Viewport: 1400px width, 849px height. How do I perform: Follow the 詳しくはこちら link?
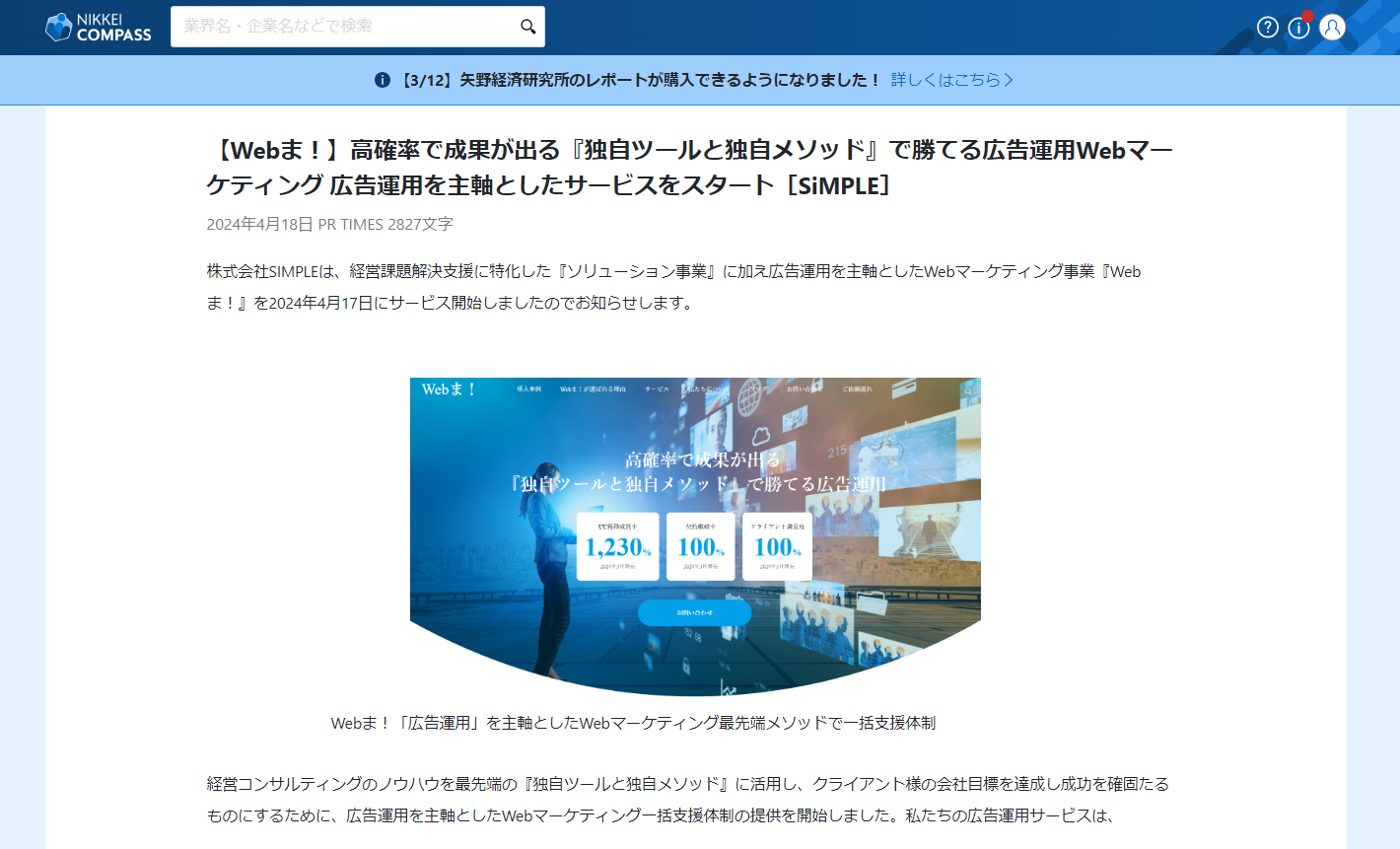[x=952, y=80]
